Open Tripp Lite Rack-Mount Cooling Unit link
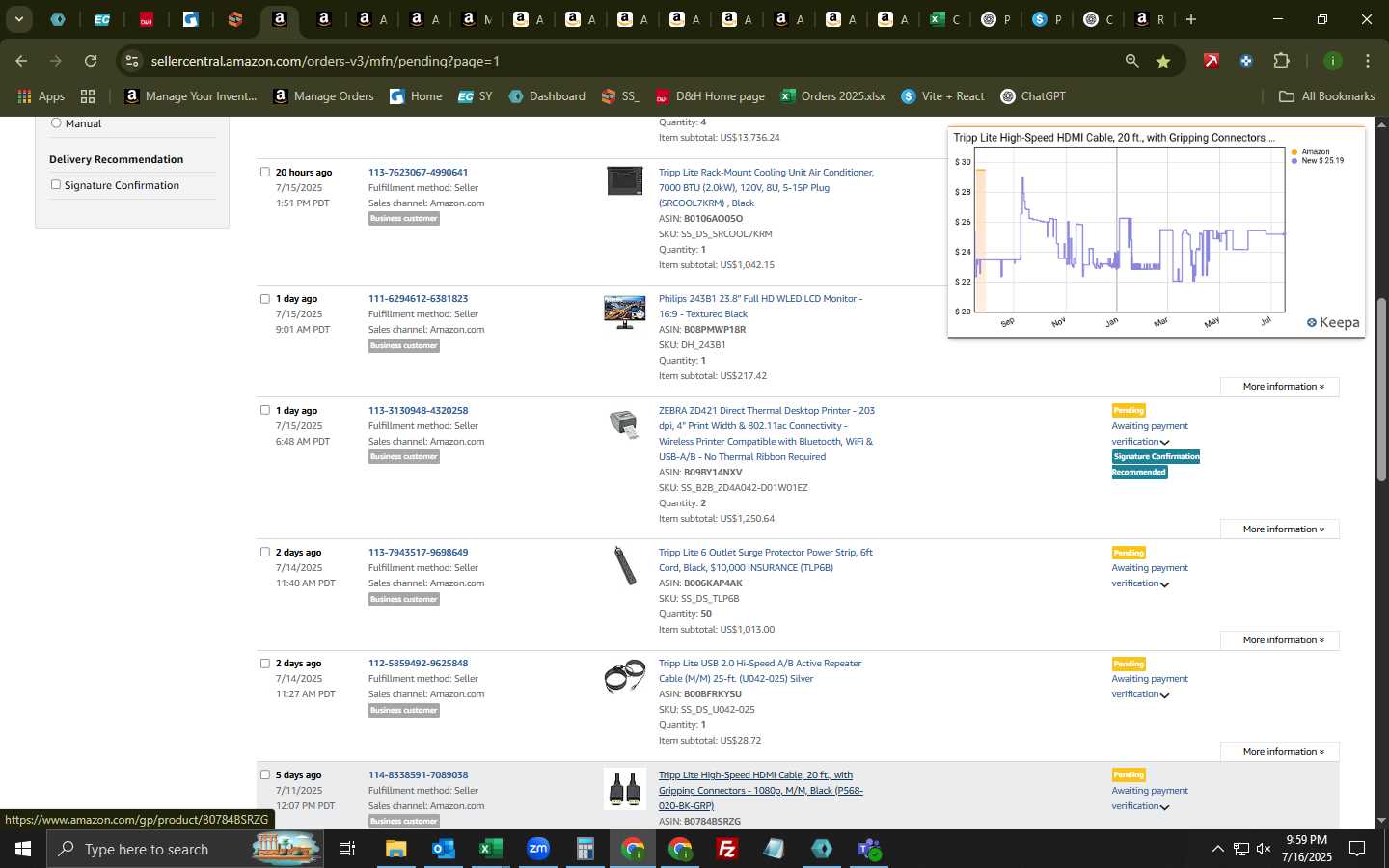The height and width of the screenshot is (868, 1389). (767, 187)
